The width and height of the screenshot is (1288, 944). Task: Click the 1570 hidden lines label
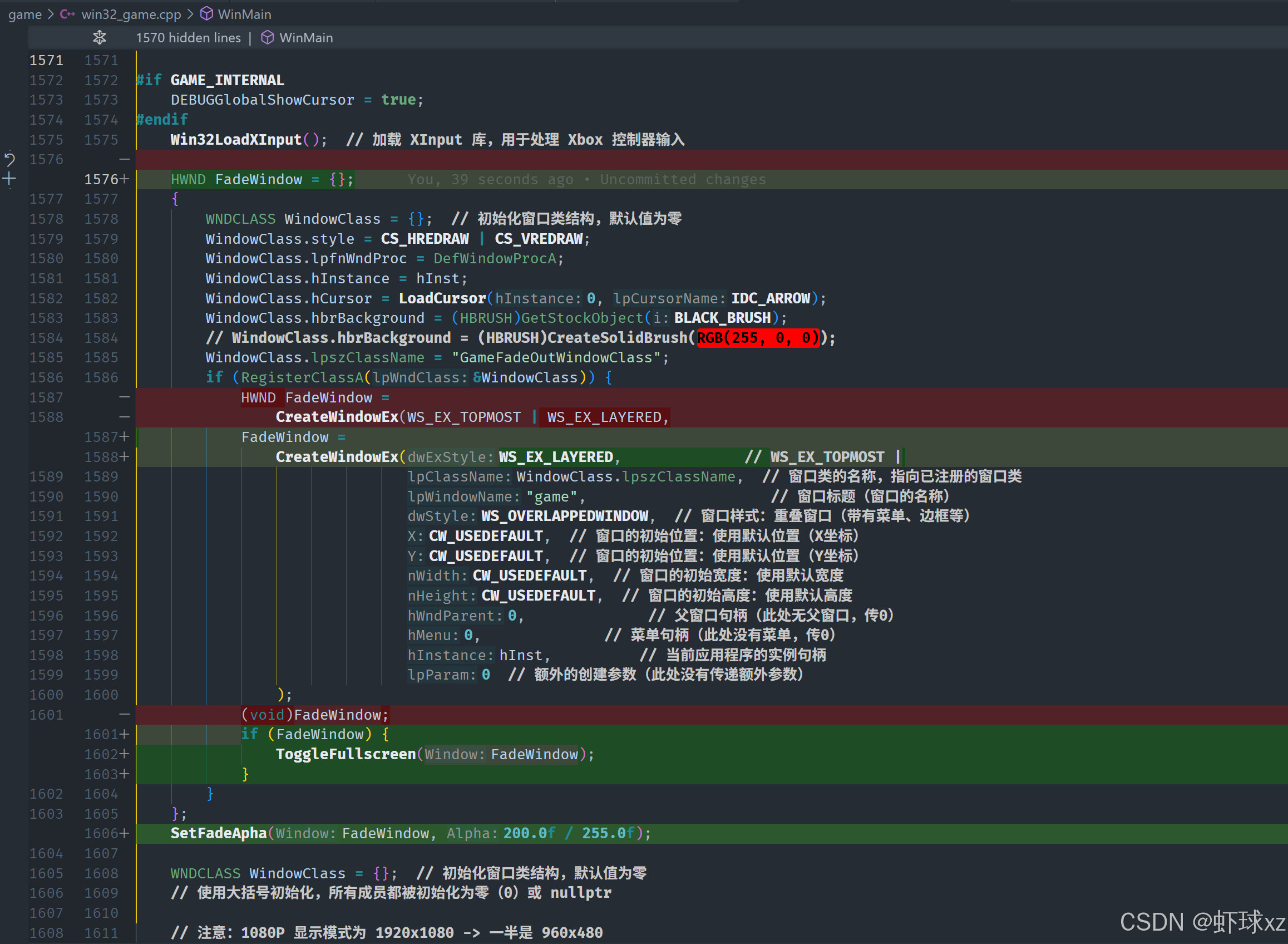click(x=188, y=38)
